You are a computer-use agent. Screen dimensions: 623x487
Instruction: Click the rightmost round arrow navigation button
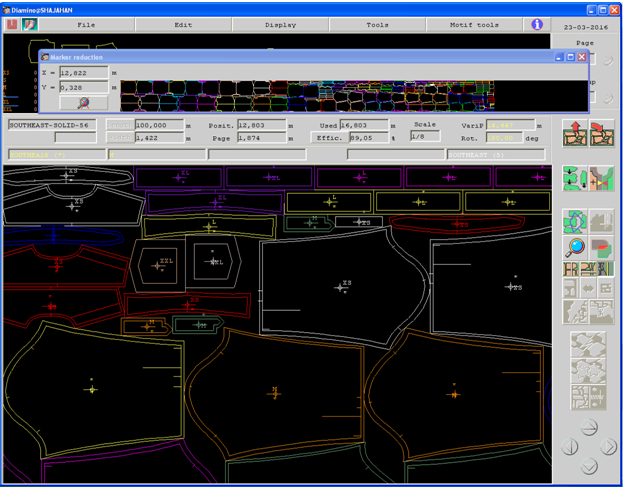tap(608, 447)
